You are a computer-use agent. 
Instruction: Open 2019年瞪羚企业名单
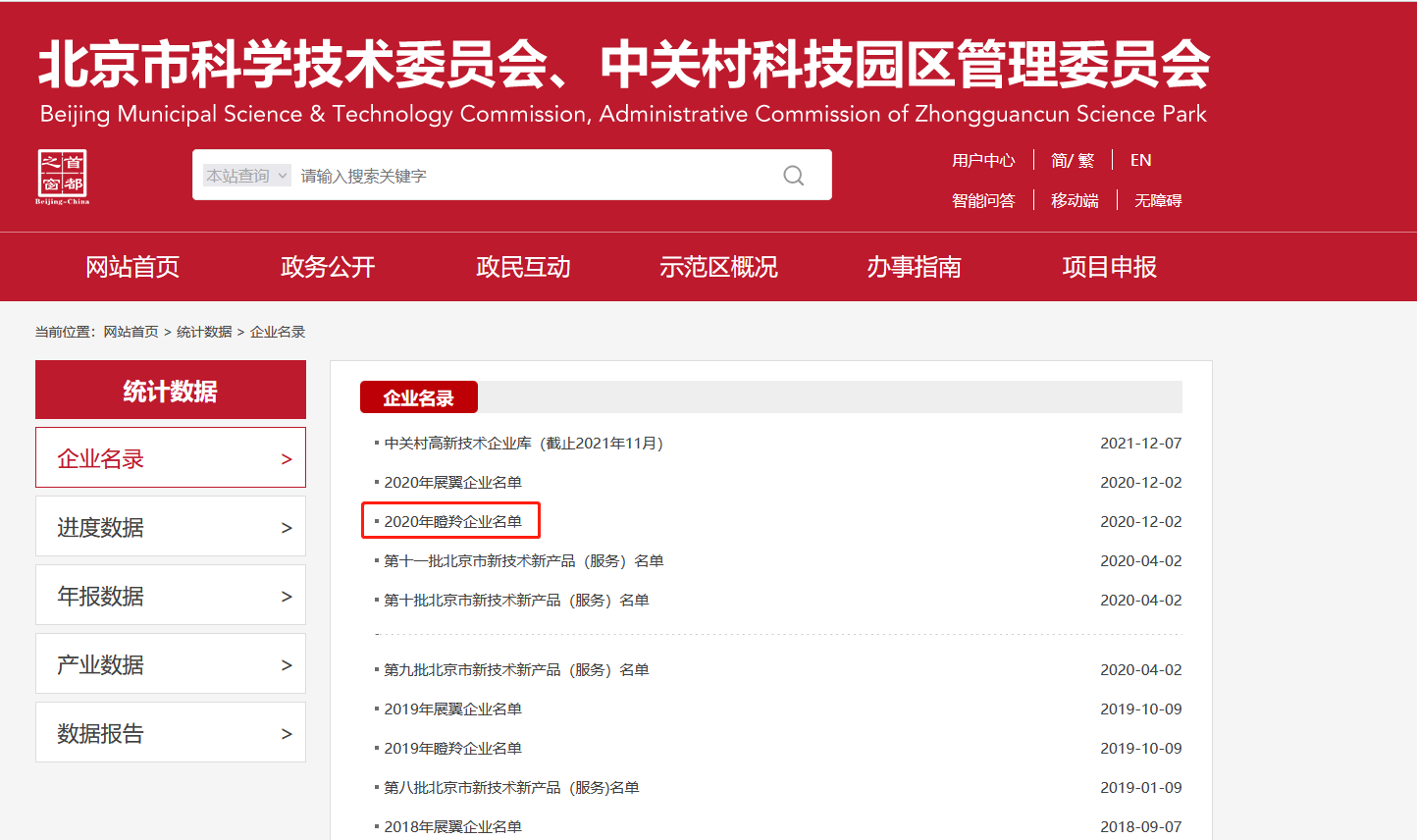pyautogui.click(x=452, y=749)
